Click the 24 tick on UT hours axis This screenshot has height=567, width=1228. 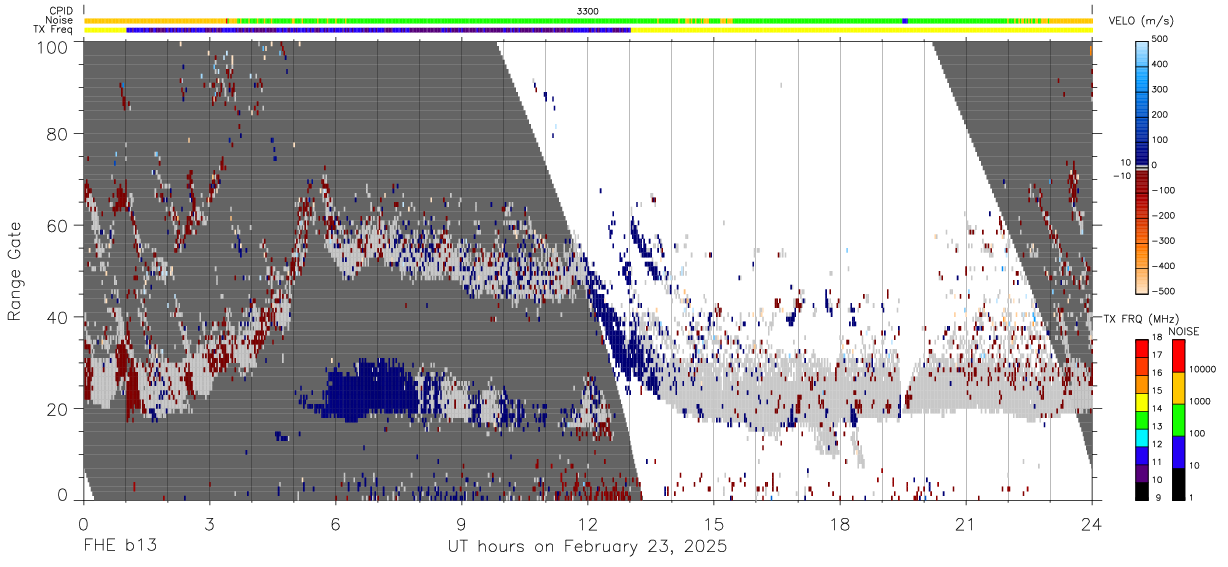[1092, 523]
